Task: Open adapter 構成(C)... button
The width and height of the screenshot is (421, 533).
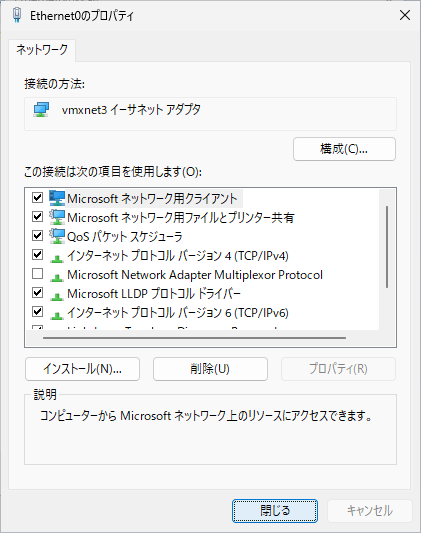Action: point(344,149)
